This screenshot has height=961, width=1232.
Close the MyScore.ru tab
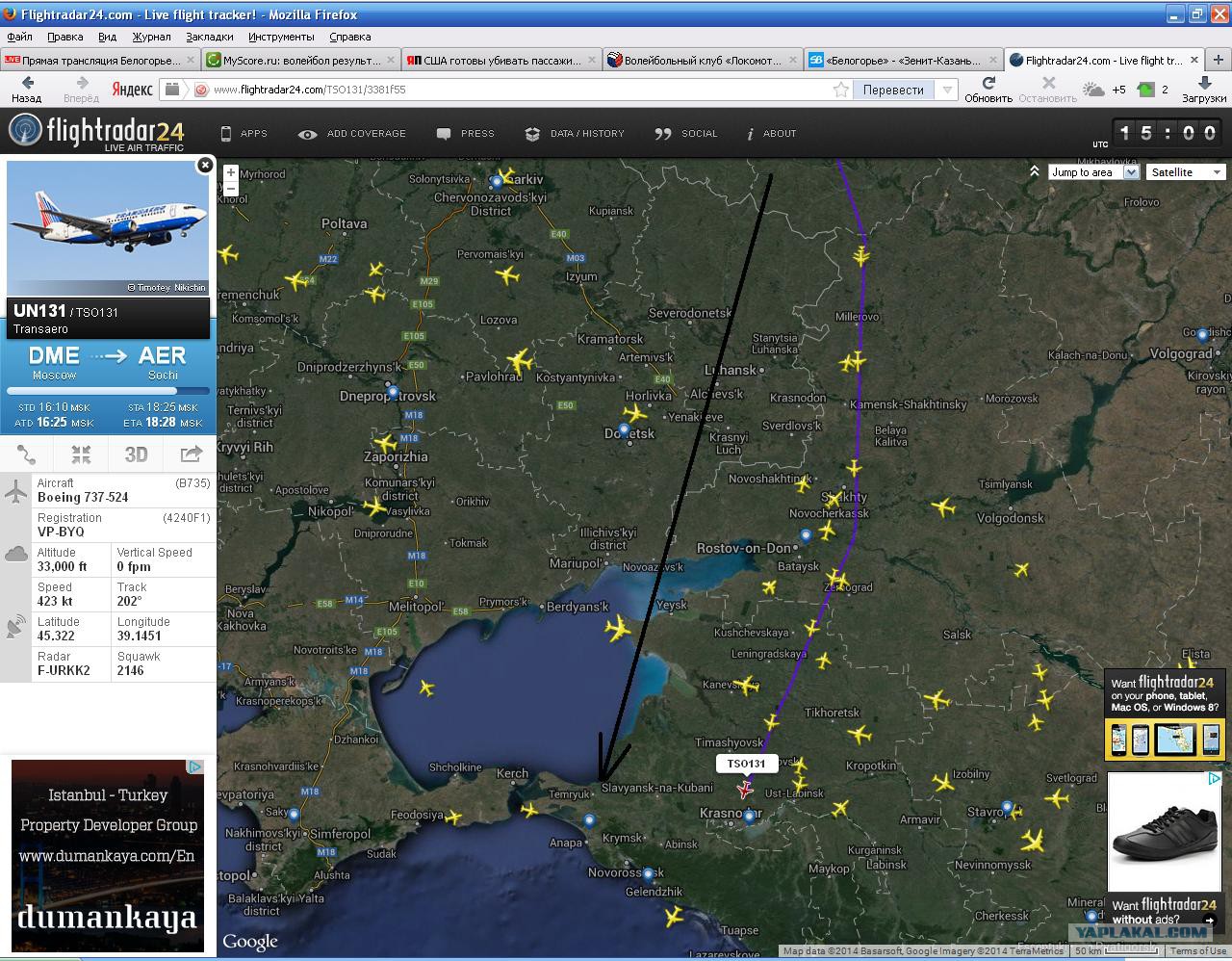[391, 60]
